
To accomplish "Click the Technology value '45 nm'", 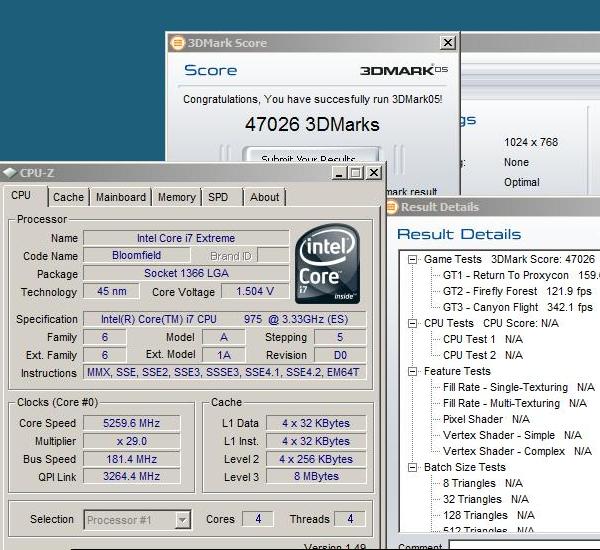I will [111, 291].
